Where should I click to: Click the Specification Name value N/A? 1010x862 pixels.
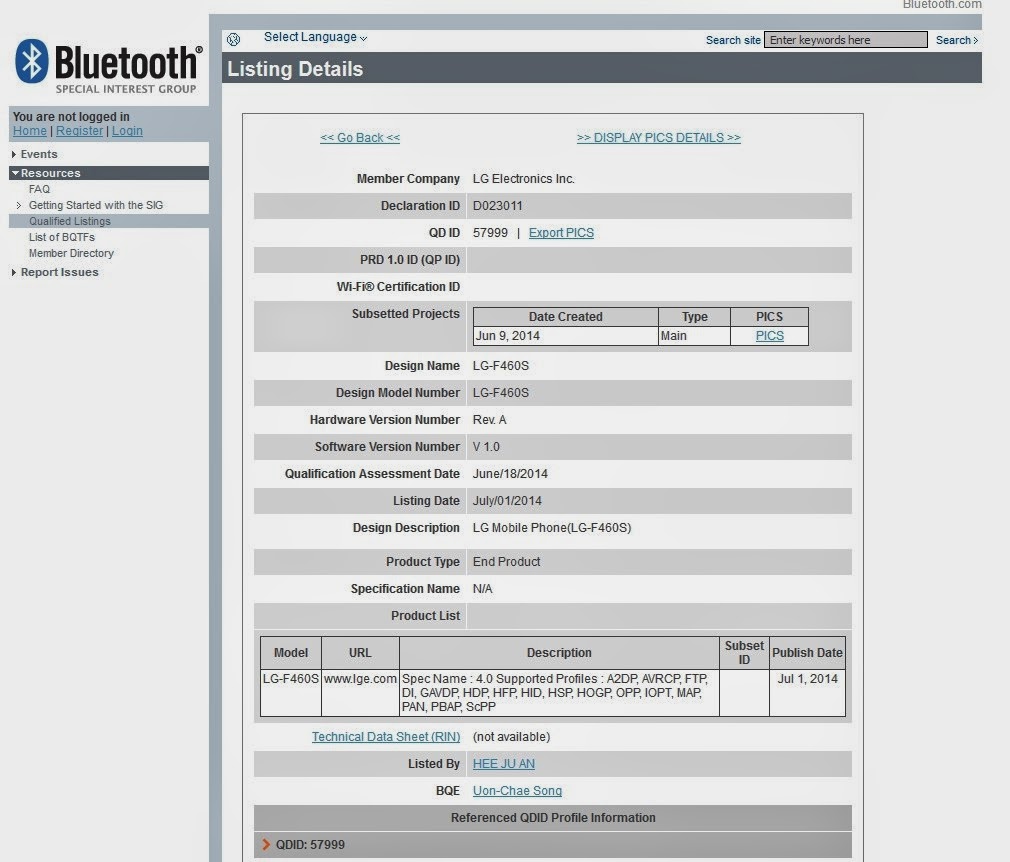tap(482, 589)
